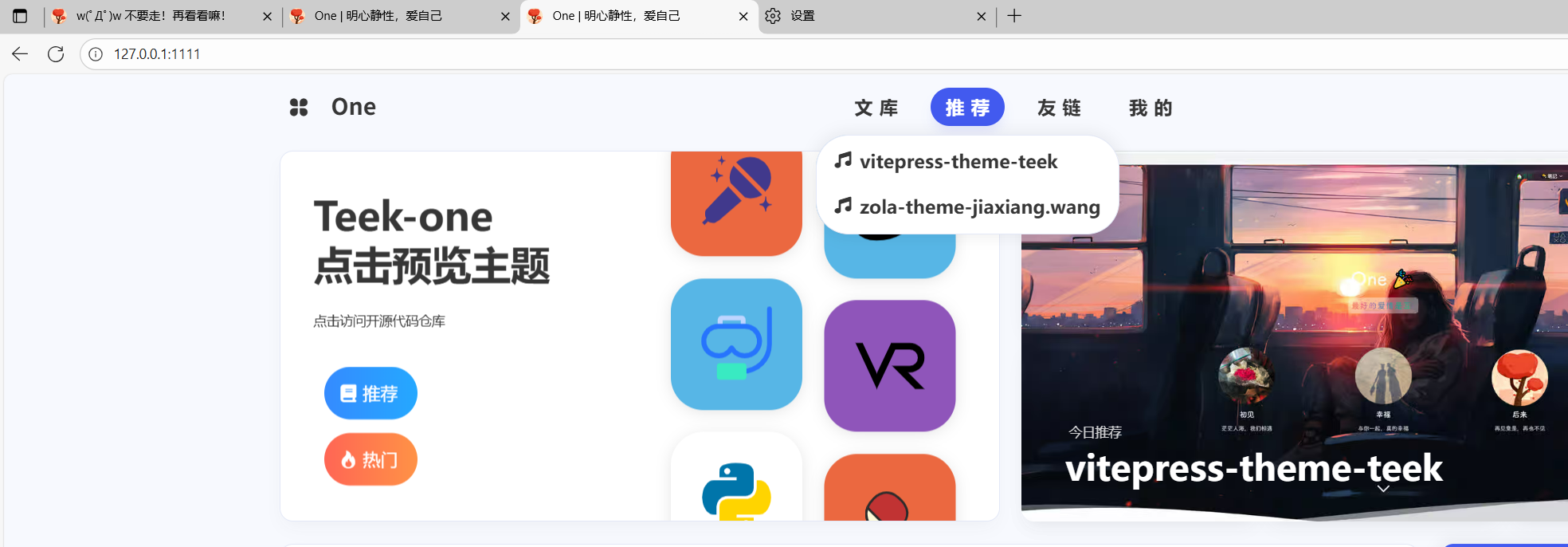Choose zola-theme-jiaxiang.wang from the dropdown
This screenshot has width=1568, height=547.
[979, 207]
